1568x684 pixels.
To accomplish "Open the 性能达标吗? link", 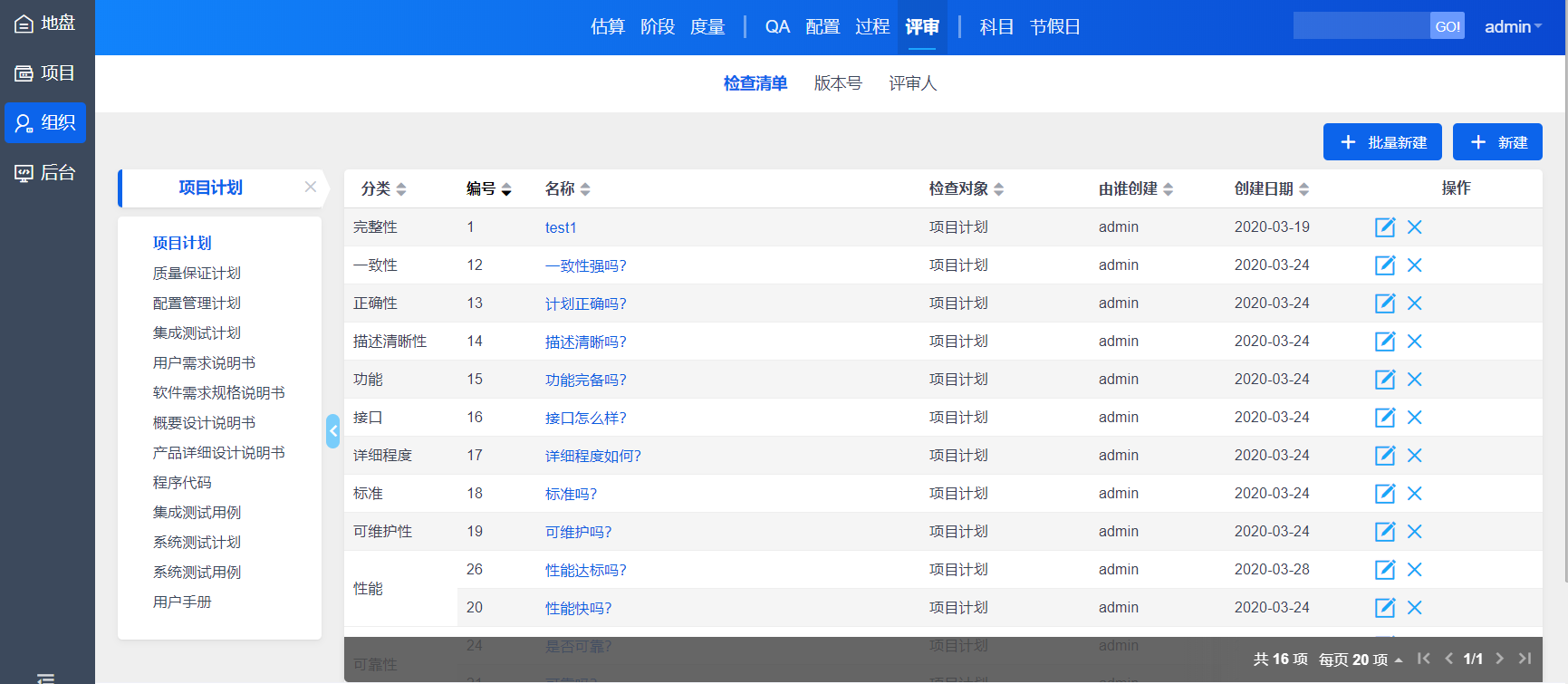I will pyautogui.click(x=585, y=570).
